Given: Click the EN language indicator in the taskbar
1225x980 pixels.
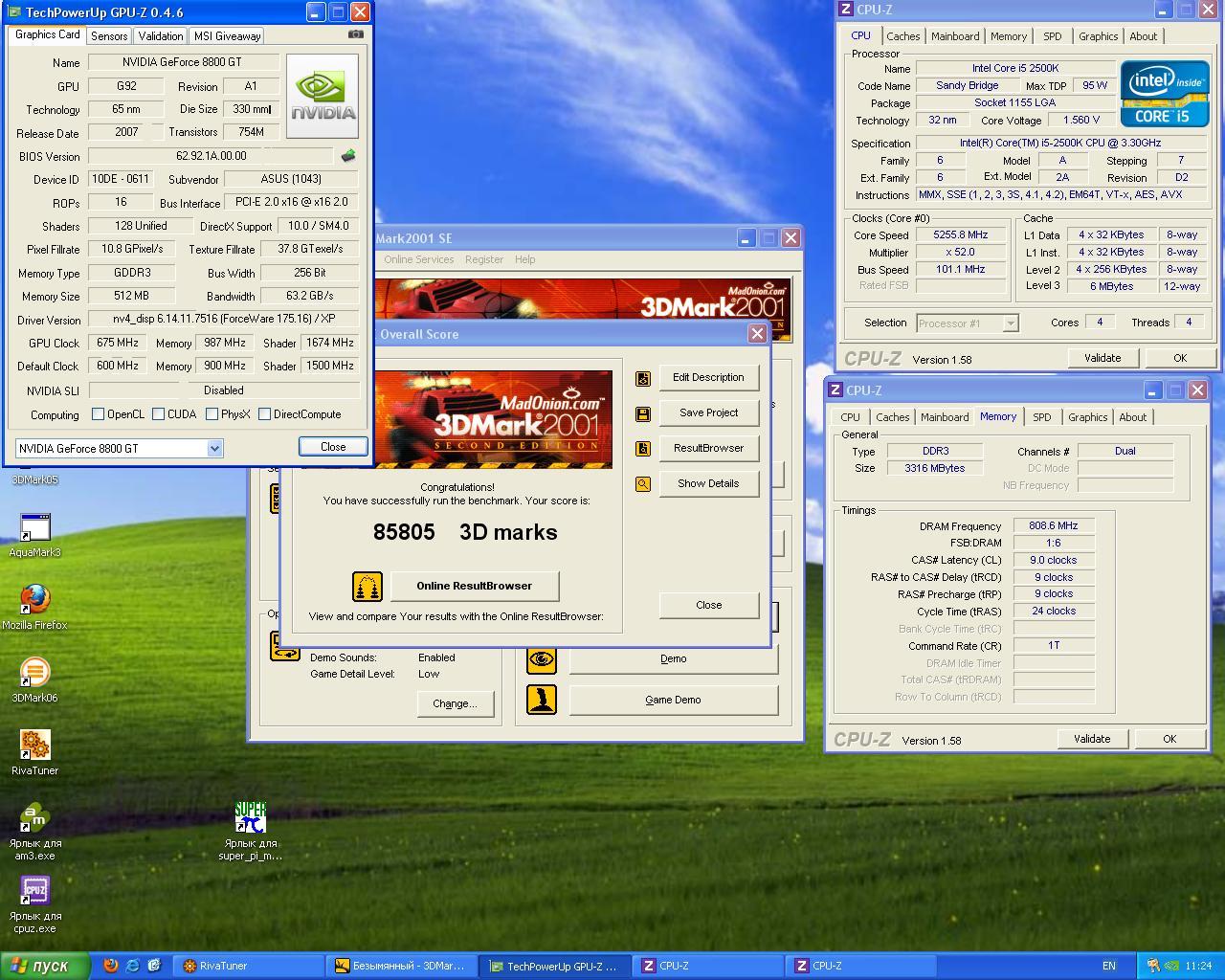Looking at the screenshot, I should click(x=1108, y=966).
